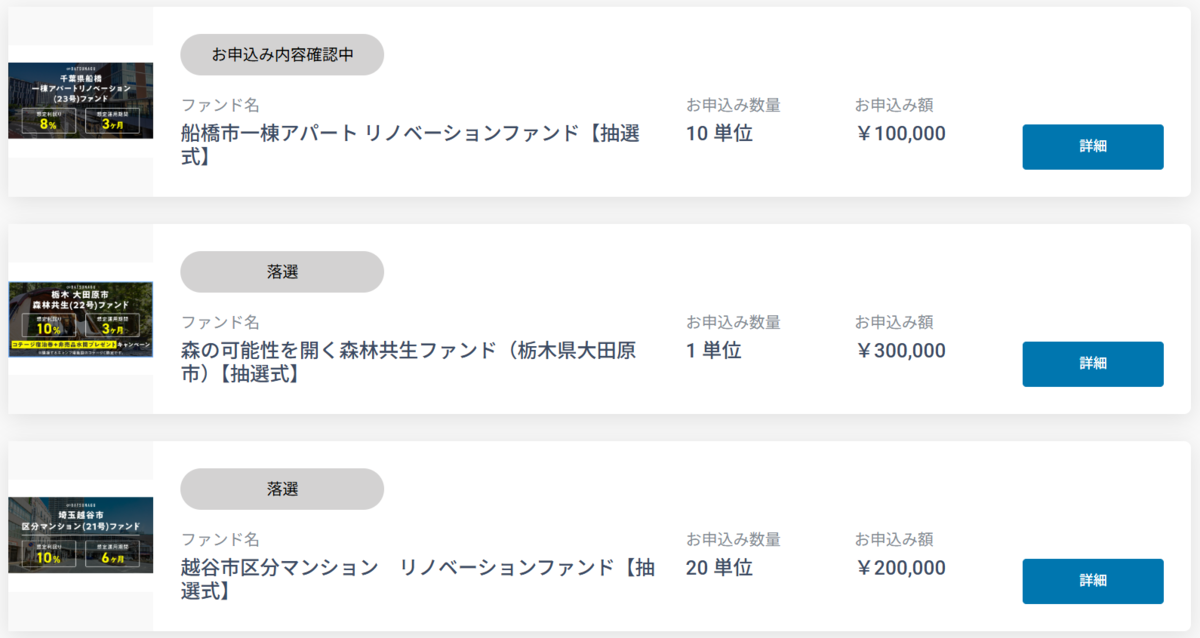Click the ￥300,000 application amount

coord(900,350)
